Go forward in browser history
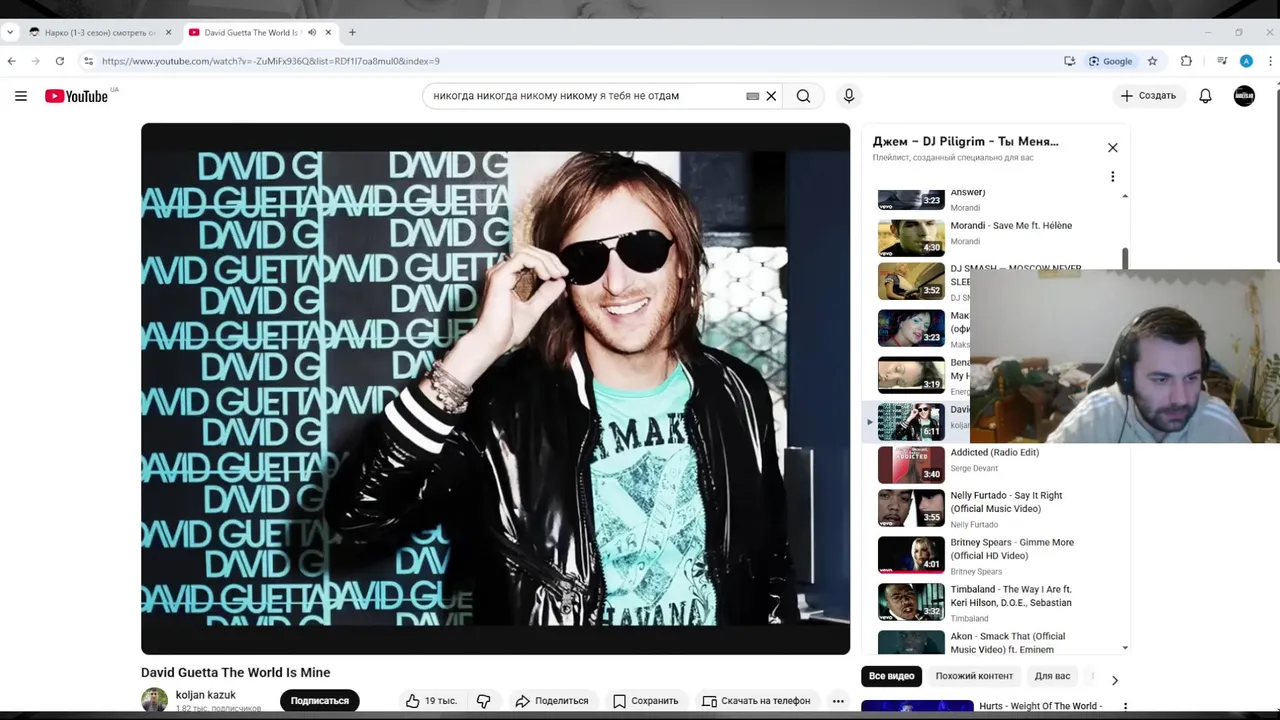The height and width of the screenshot is (720, 1280). coord(36,61)
